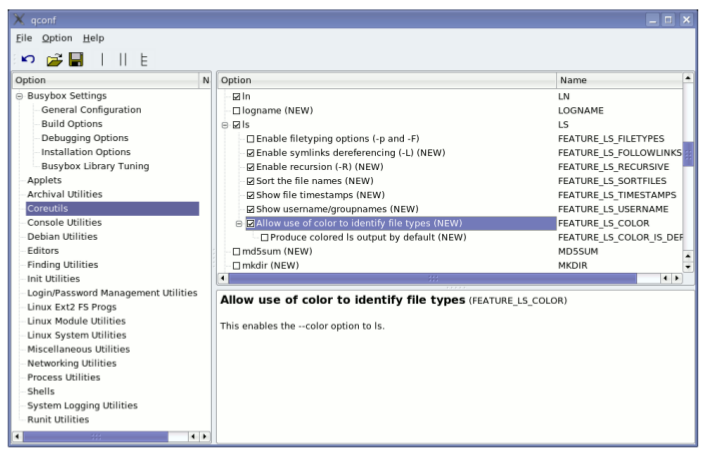Enable the md5sum checkbox
Viewport: 707px width, 454px height.
coord(237,251)
